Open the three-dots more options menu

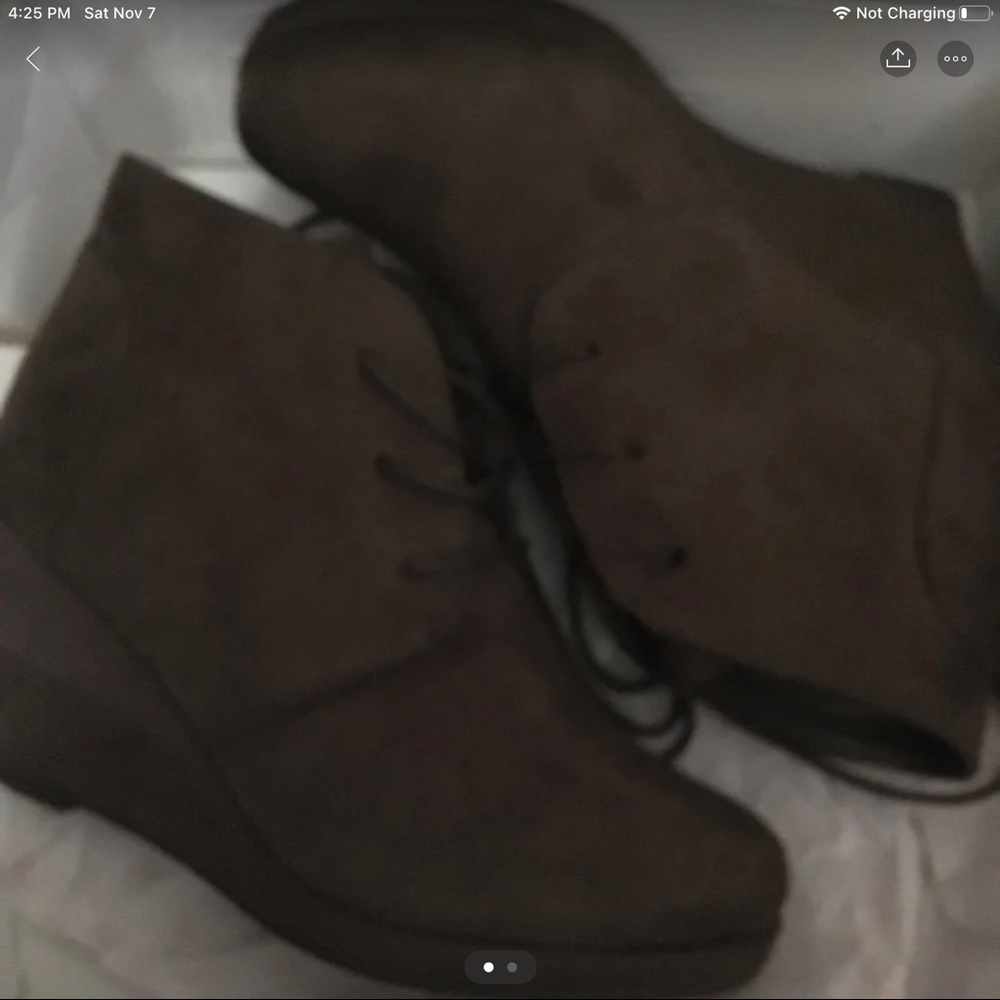click(955, 59)
